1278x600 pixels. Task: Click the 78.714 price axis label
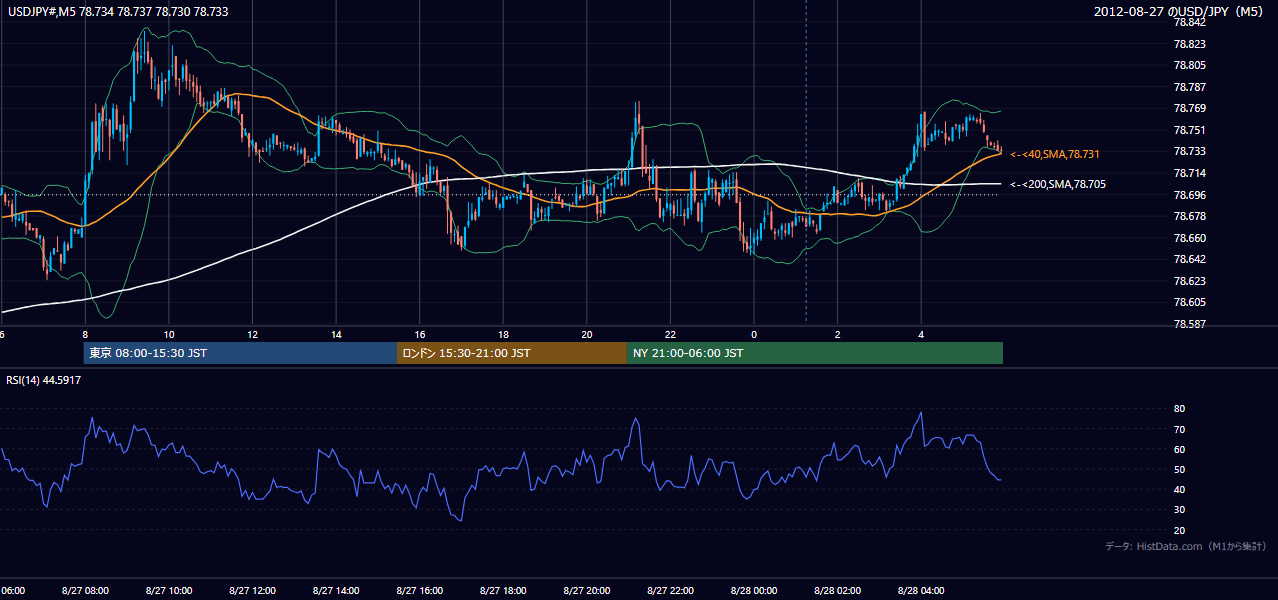(1190, 173)
